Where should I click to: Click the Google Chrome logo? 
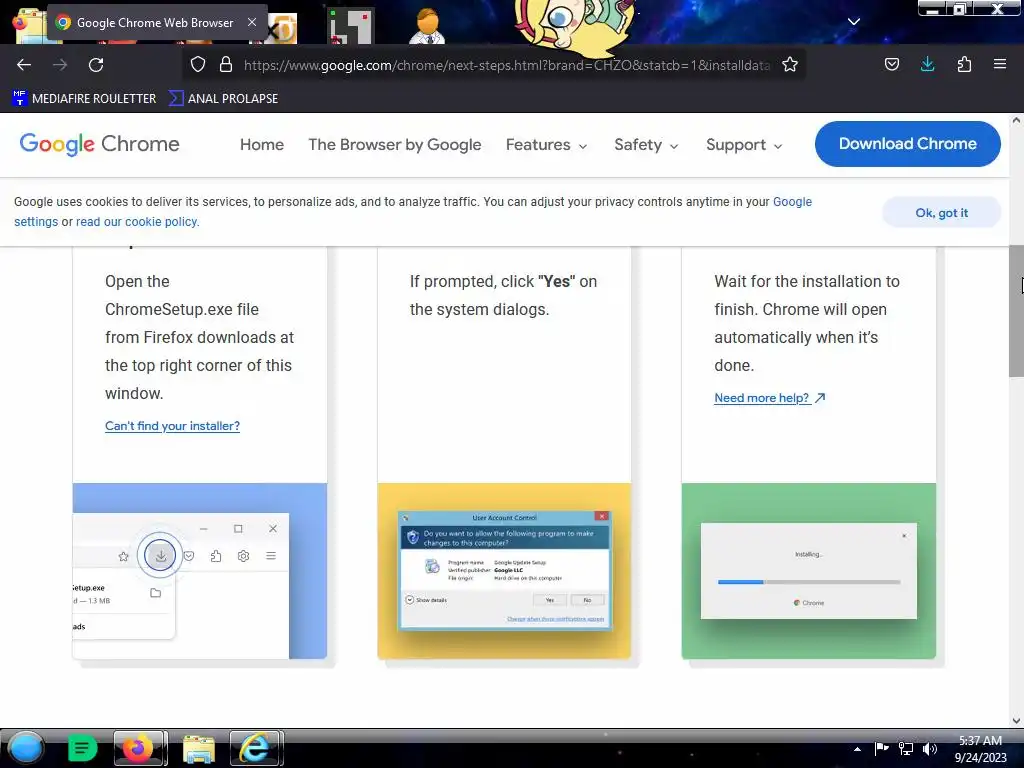point(99,144)
